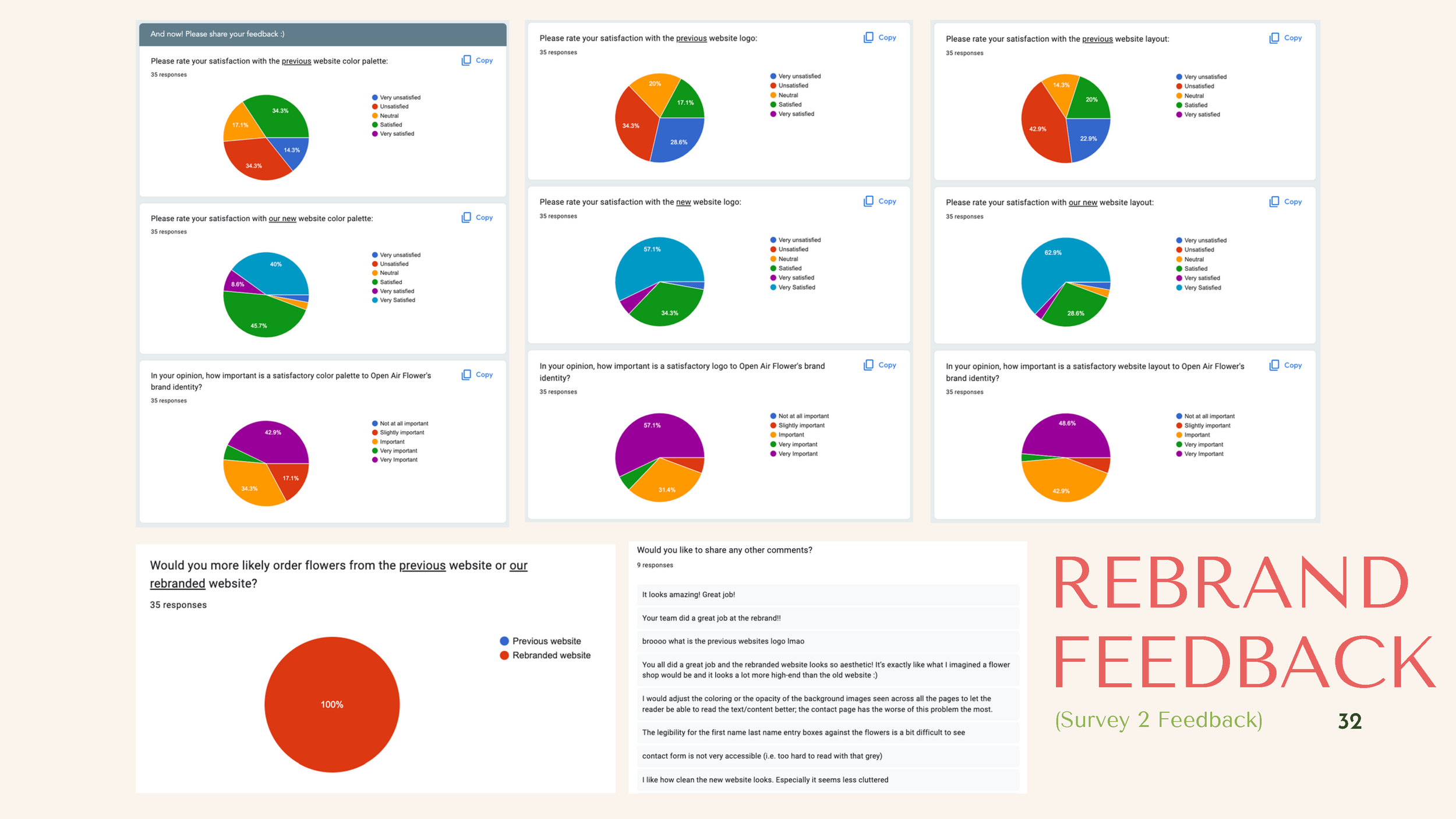1456x819 pixels.
Task: Select the red 100% pie slice
Action: (x=331, y=705)
